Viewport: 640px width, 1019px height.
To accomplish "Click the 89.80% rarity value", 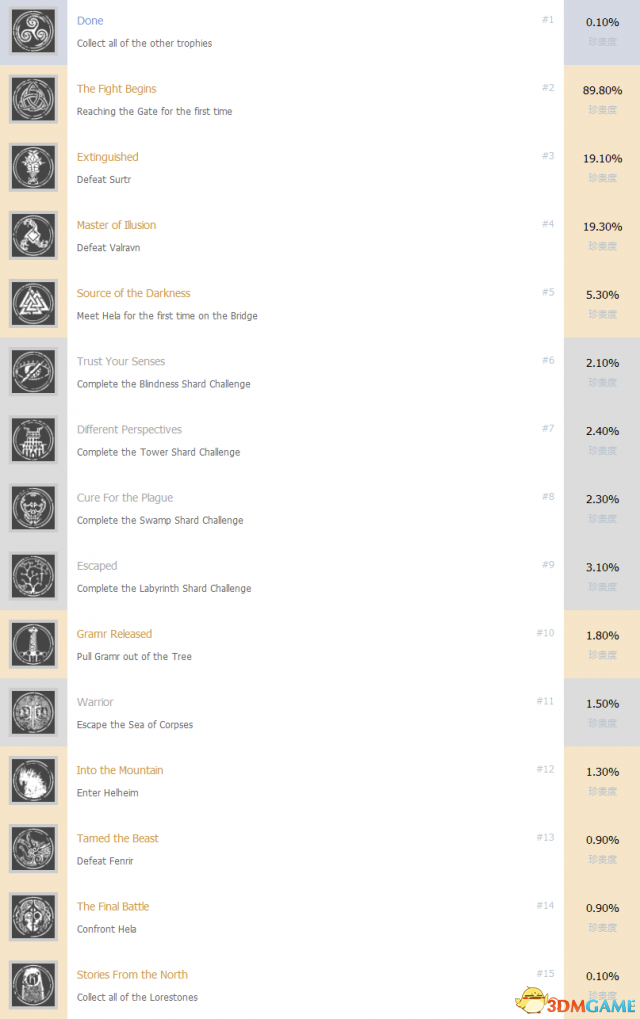I will [x=602, y=90].
